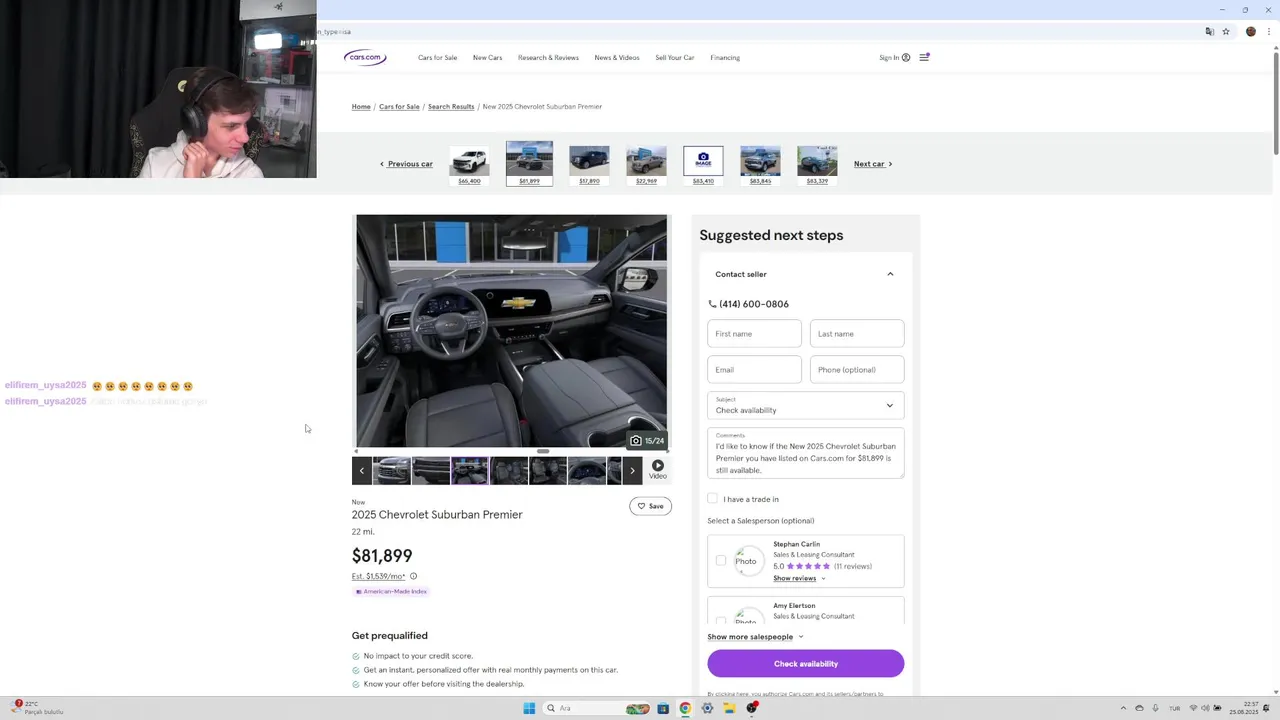The height and width of the screenshot is (720, 1280).
Task: Click the info icon beside estimated payment
Action: coord(413,576)
